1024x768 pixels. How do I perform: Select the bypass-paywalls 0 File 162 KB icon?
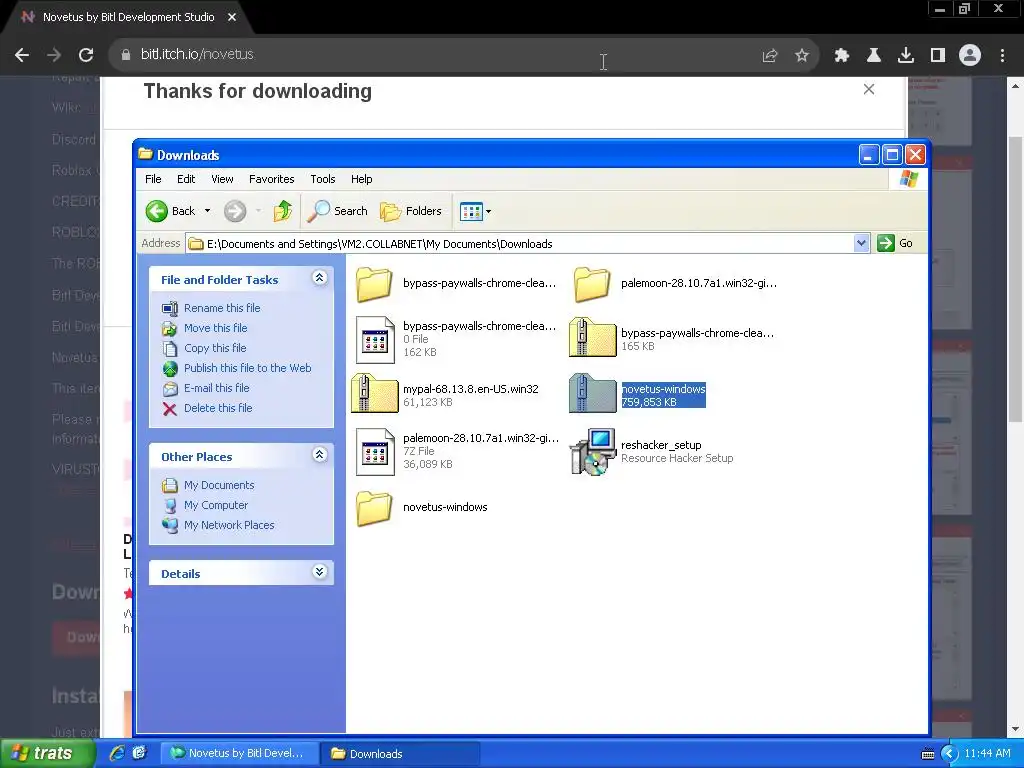tap(376, 340)
